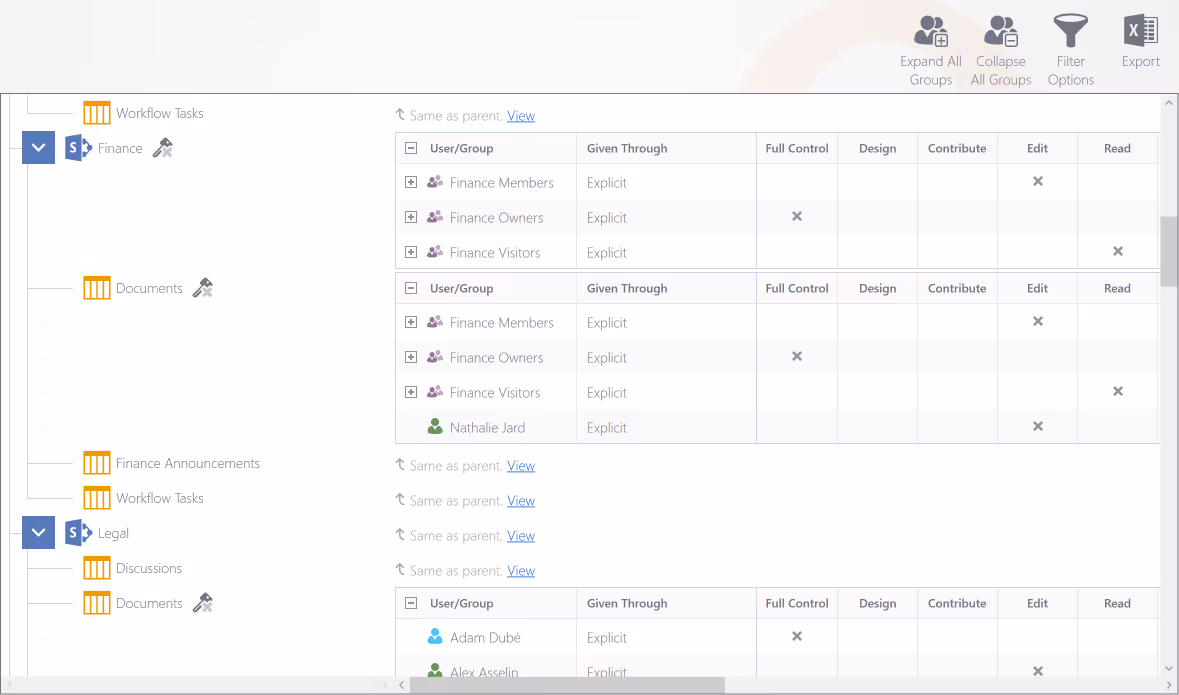Collapse the Legal site node
The image size is (1179, 695).
coord(38,533)
